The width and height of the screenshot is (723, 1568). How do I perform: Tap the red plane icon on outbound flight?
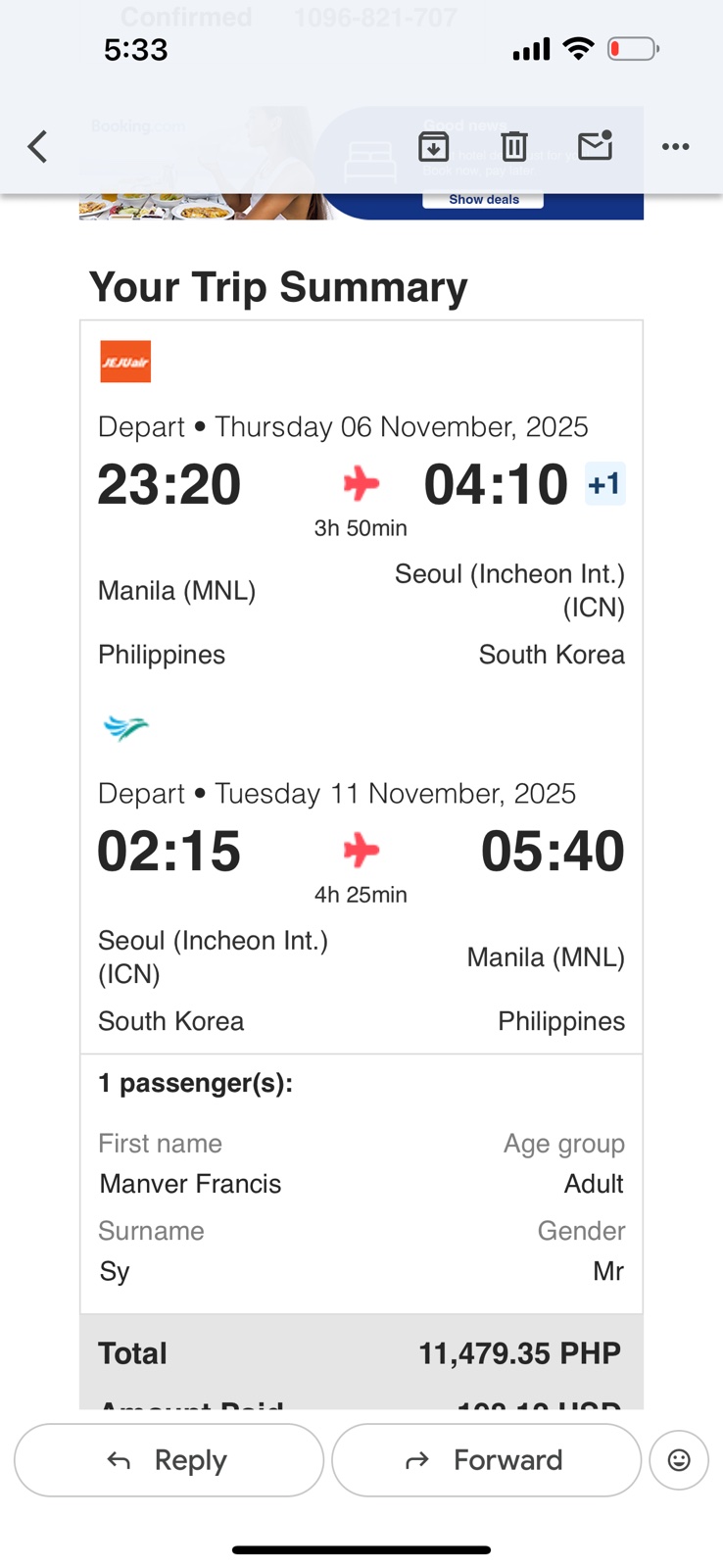[361, 483]
